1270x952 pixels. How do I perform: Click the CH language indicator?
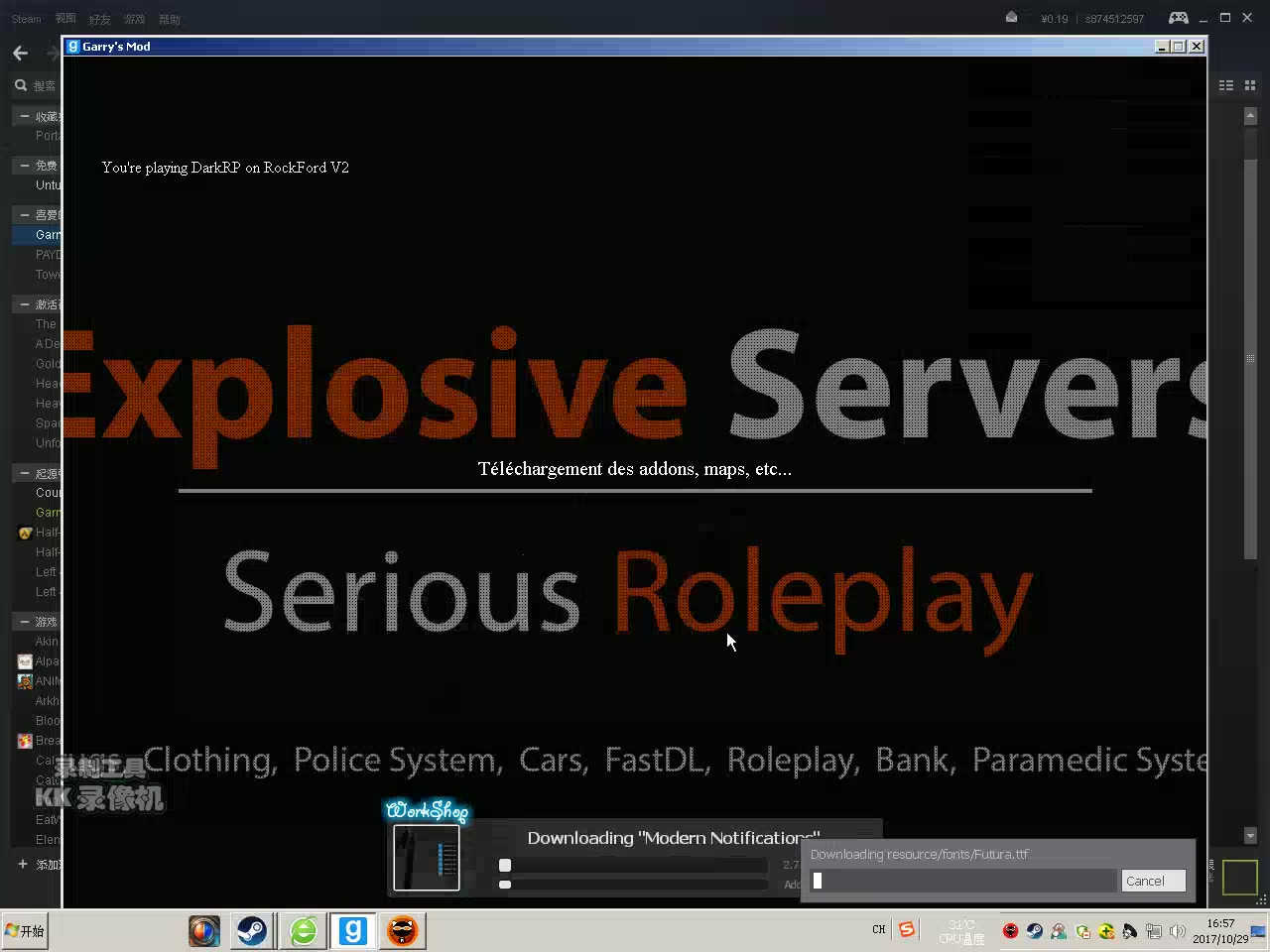tap(879, 930)
